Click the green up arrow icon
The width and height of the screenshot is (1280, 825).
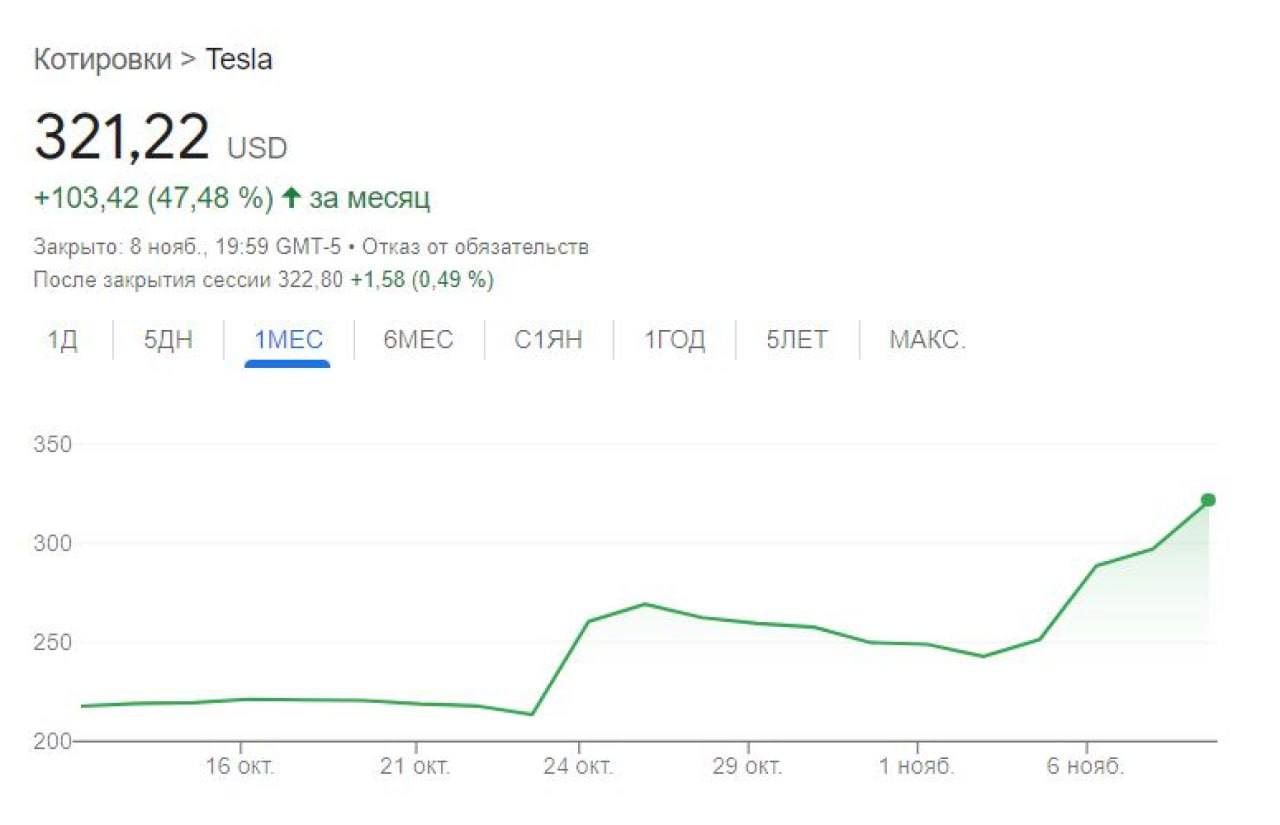coord(291,198)
